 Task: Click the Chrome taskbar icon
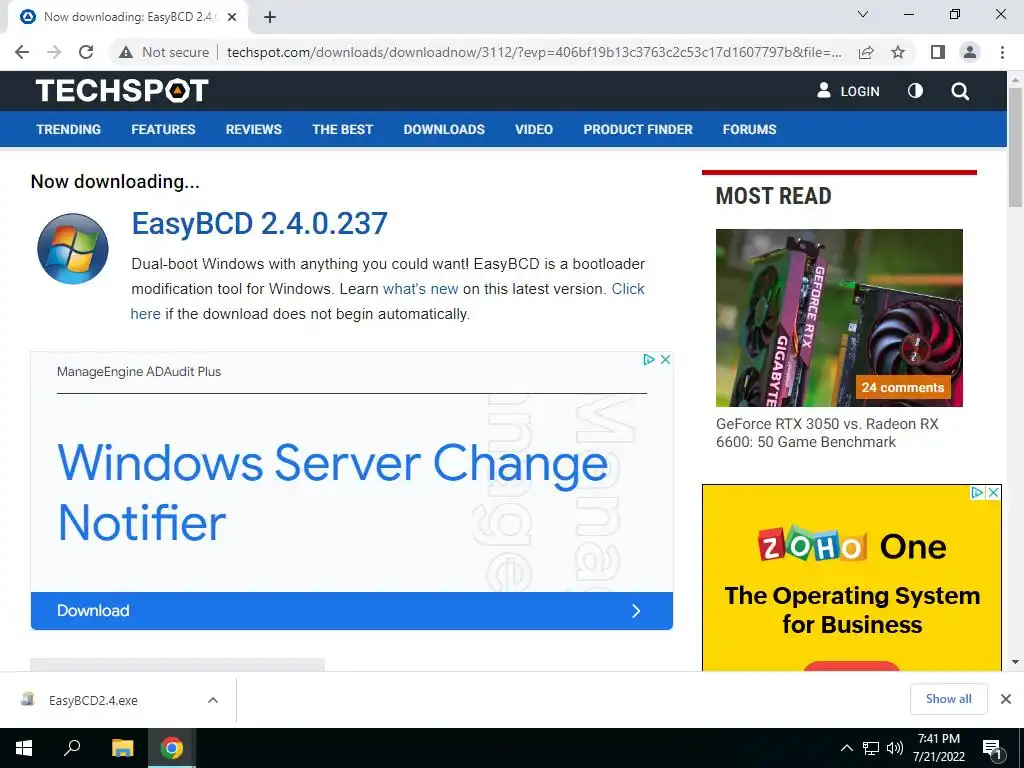click(x=172, y=748)
